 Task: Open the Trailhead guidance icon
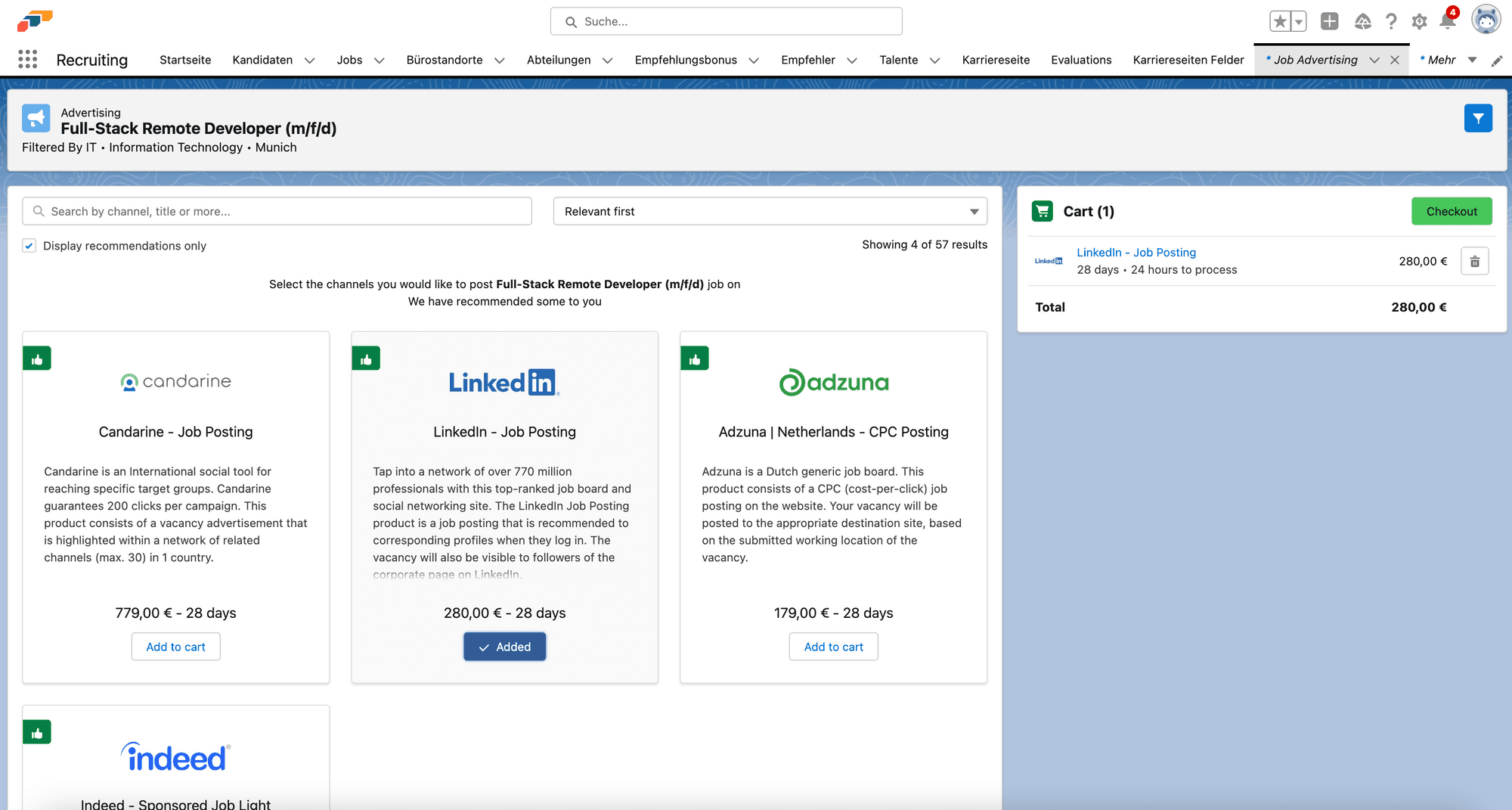pyautogui.click(x=1362, y=21)
